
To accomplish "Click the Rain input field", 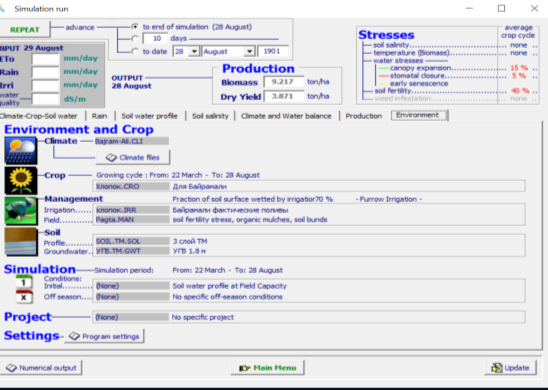I will (x=45, y=72).
